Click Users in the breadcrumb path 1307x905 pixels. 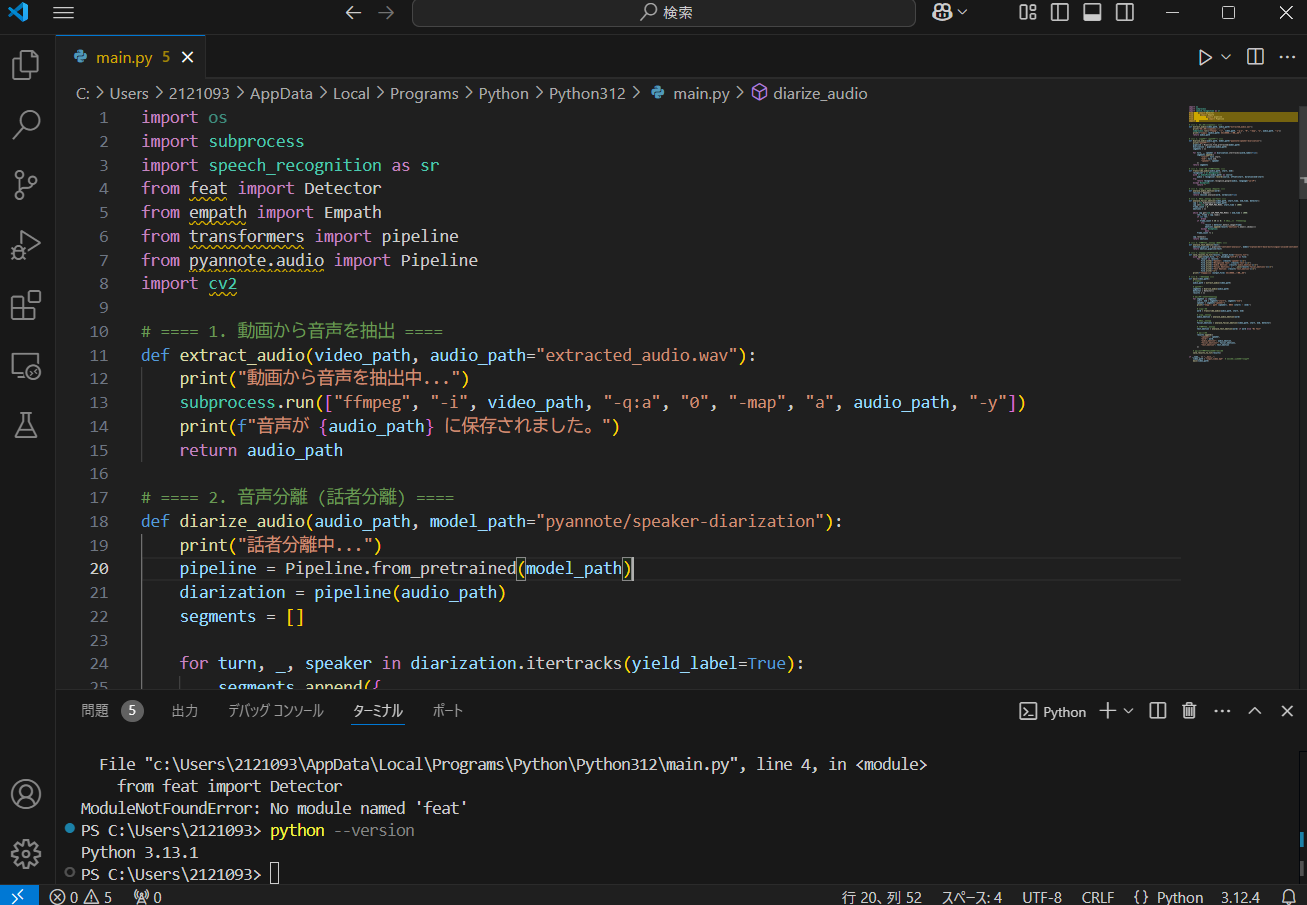128,93
